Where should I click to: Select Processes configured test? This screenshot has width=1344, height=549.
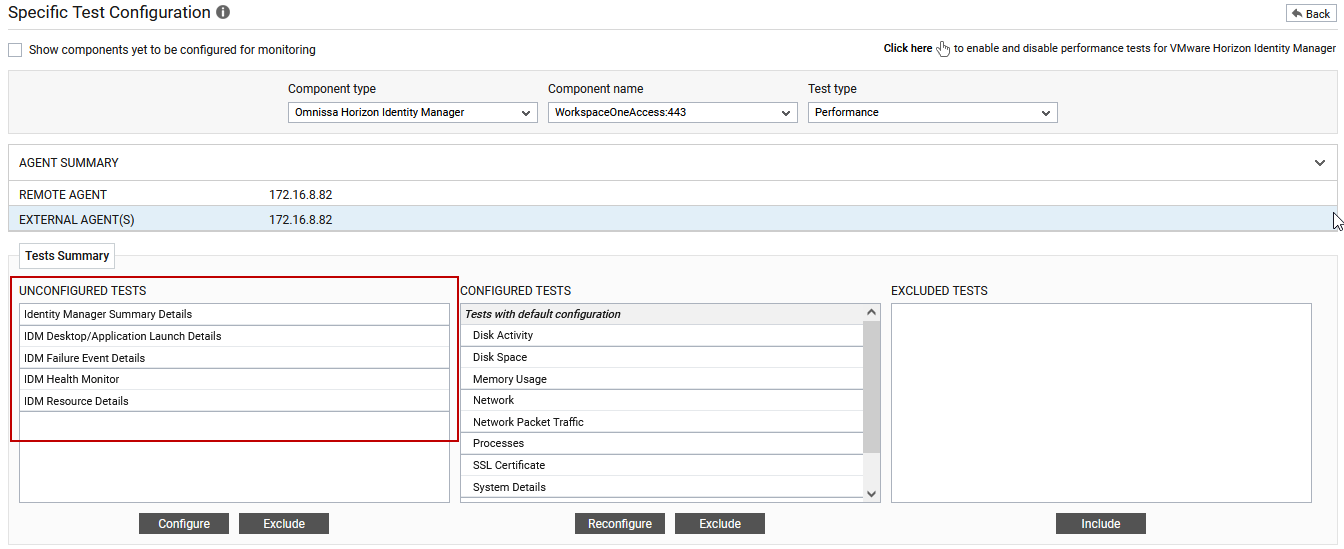pos(662,443)
